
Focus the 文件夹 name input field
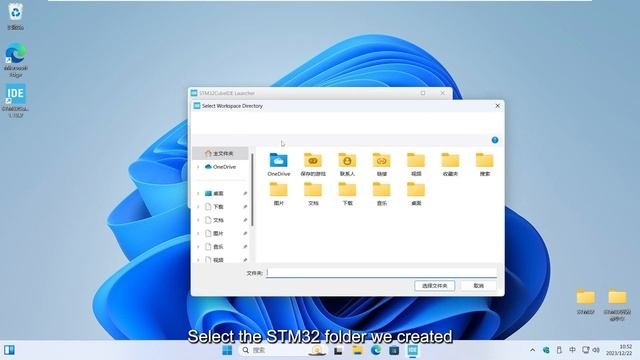coord(382,273)
